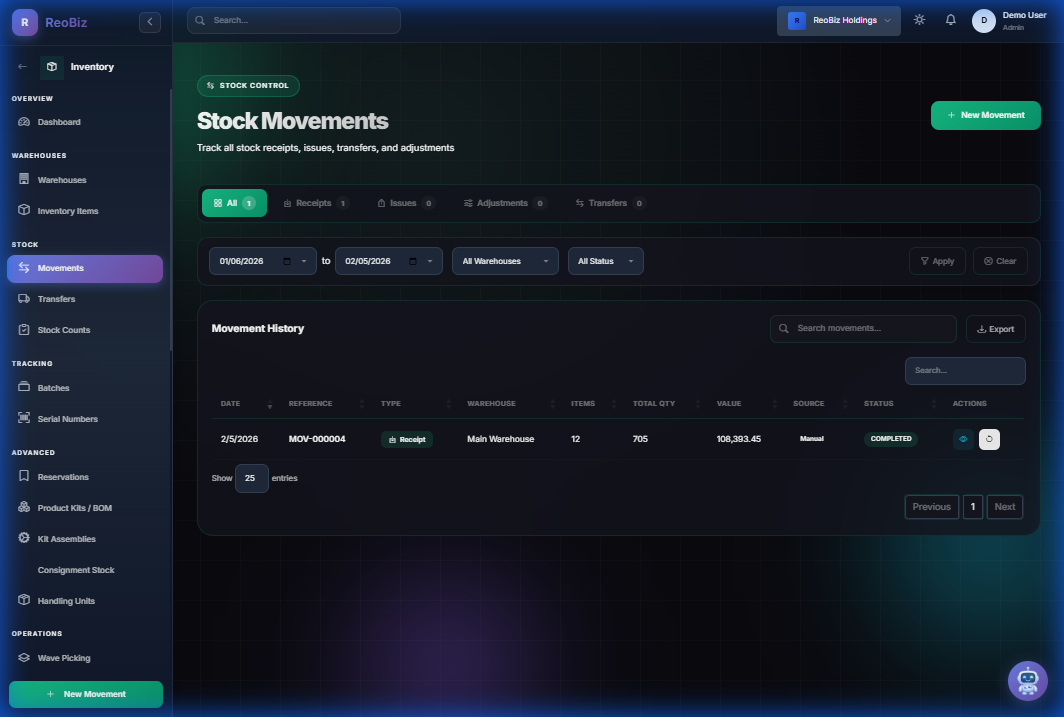Open the All Status filter dropdown

coord(605,261)
